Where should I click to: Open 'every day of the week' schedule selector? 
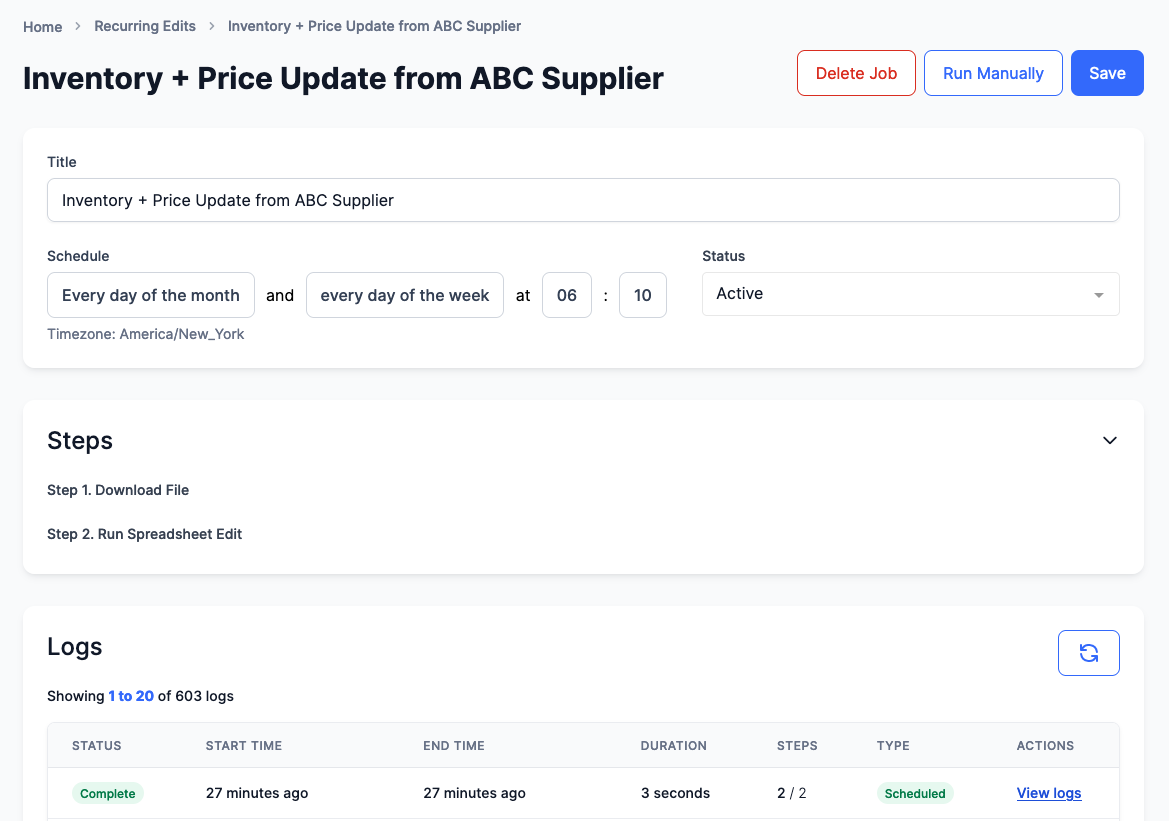[405, 295]
